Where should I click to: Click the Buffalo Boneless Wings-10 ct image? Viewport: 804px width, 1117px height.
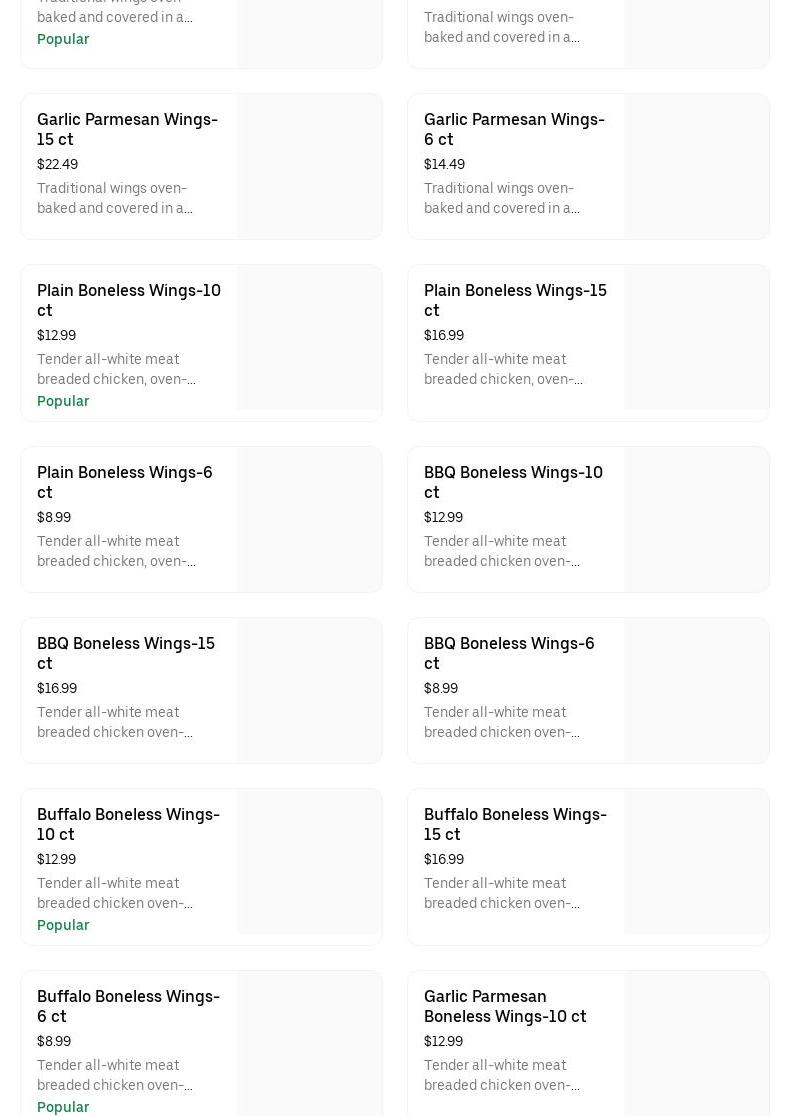click(x=310, y=862)
